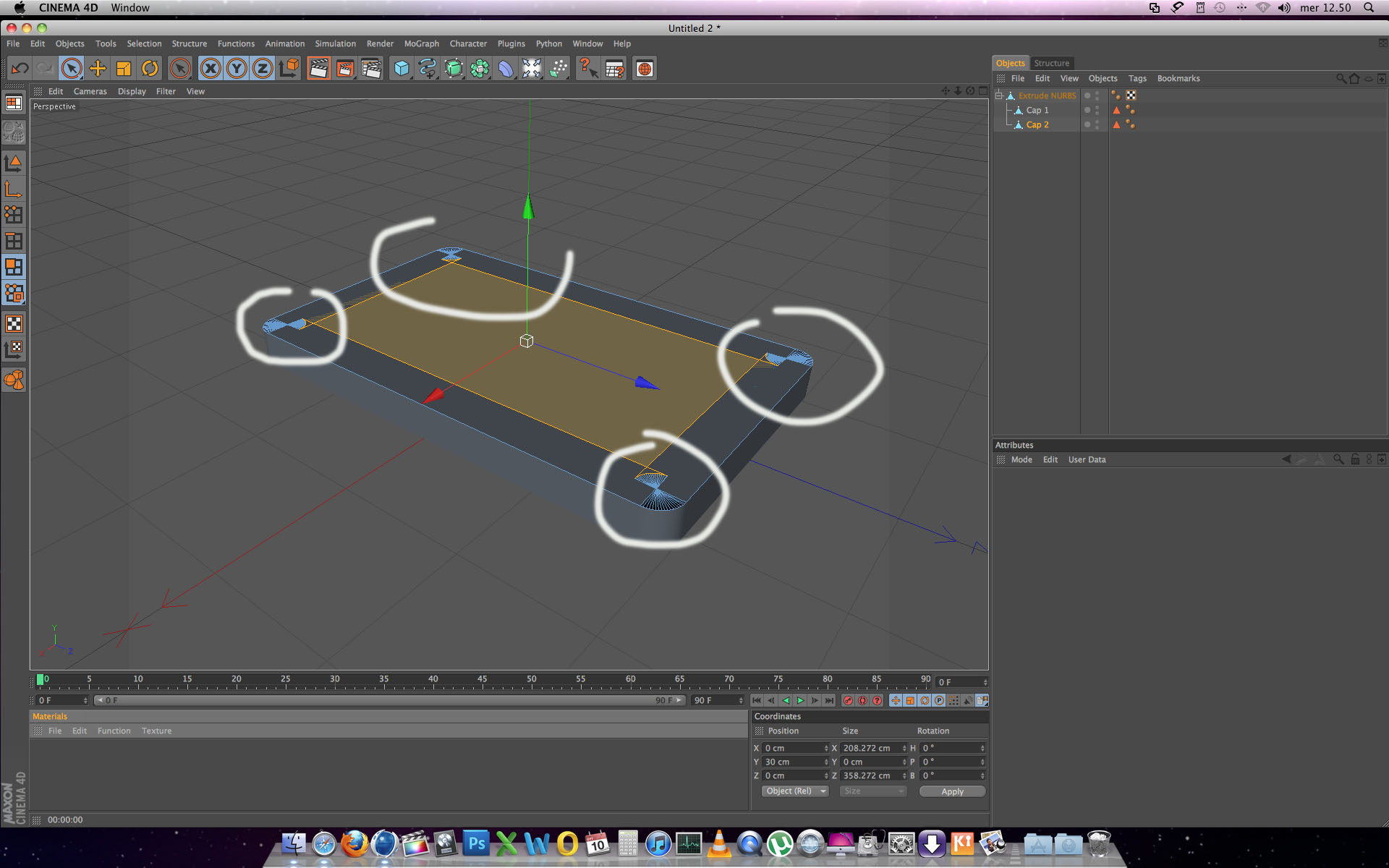1389x868 pixels.
Task: Switch to the Structure tab
Action: (x=1051, y=63)
